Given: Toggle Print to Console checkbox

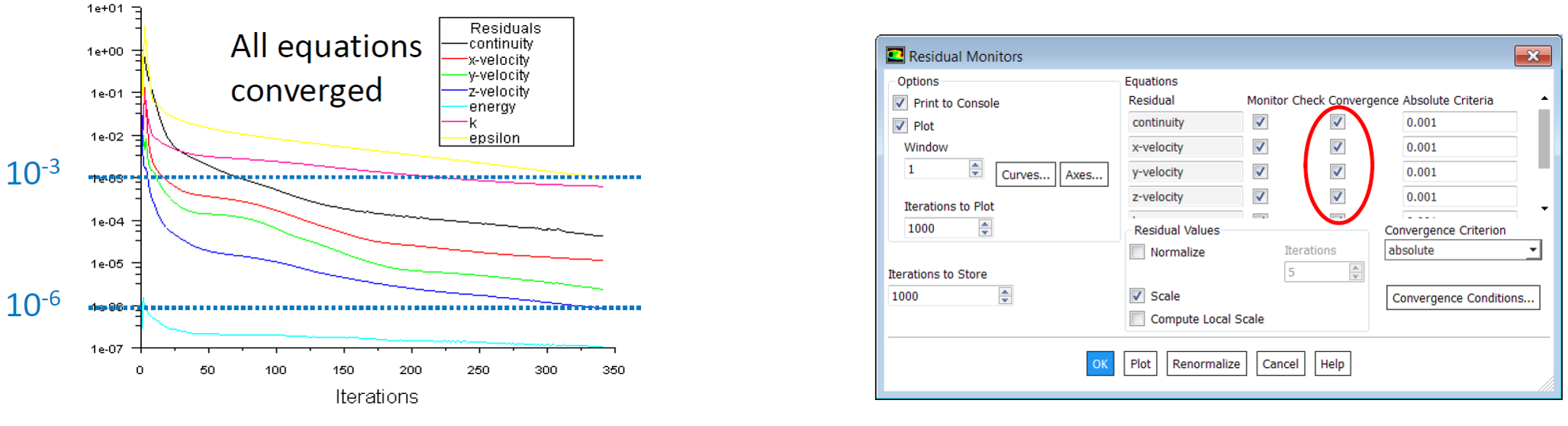Looking at the screenshot, I should point(900,103).
